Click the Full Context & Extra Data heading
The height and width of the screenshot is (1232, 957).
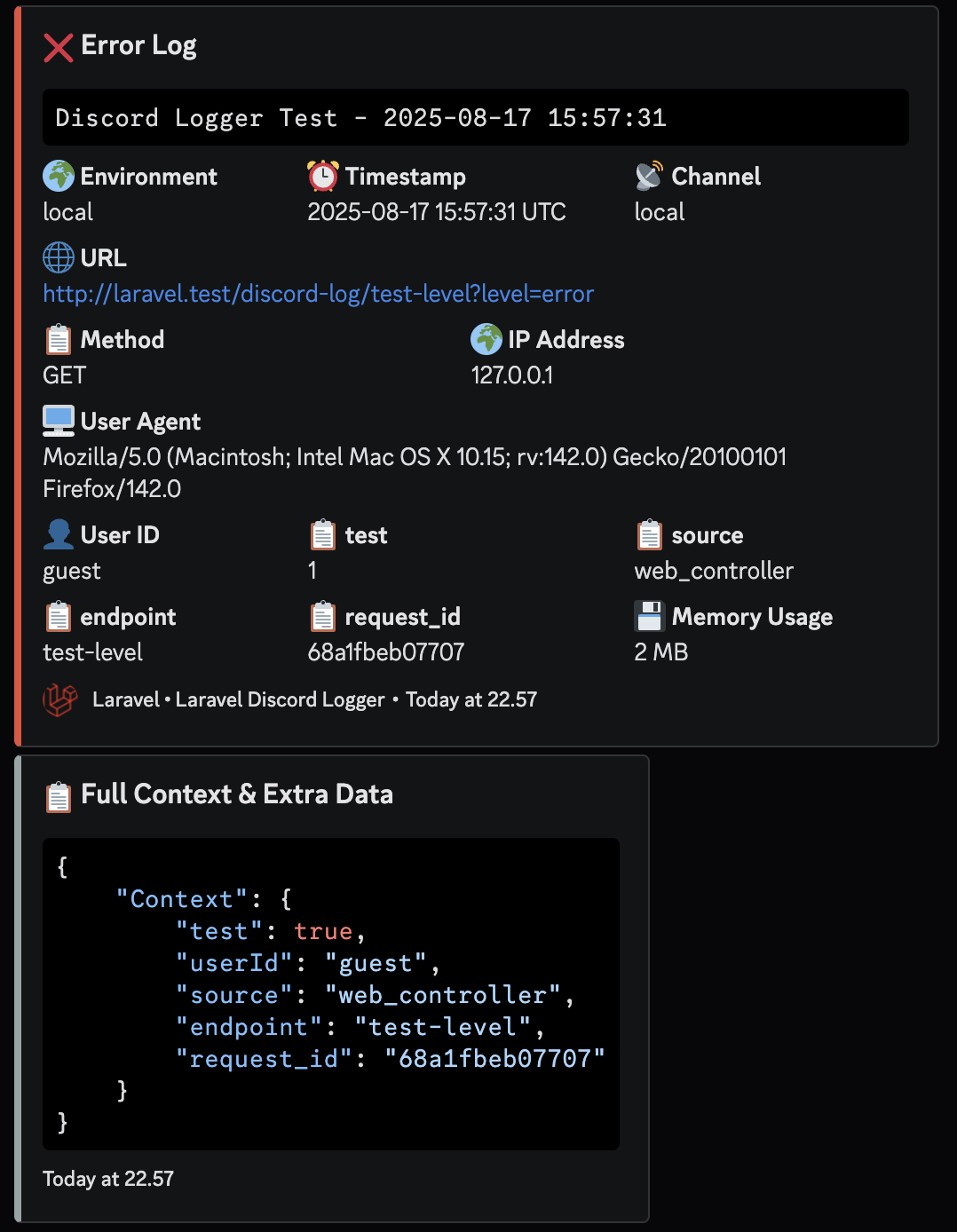(236, 794)
